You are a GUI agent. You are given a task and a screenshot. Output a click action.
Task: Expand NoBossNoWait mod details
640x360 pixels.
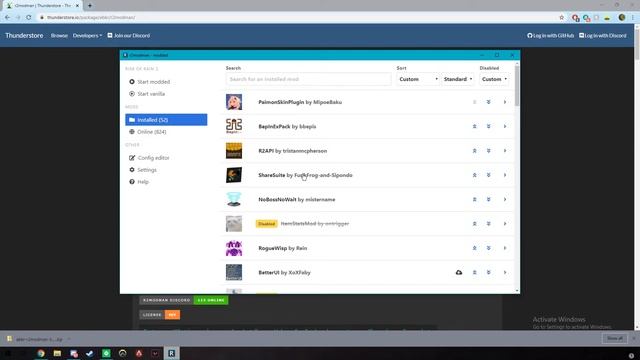pos(504,200)
